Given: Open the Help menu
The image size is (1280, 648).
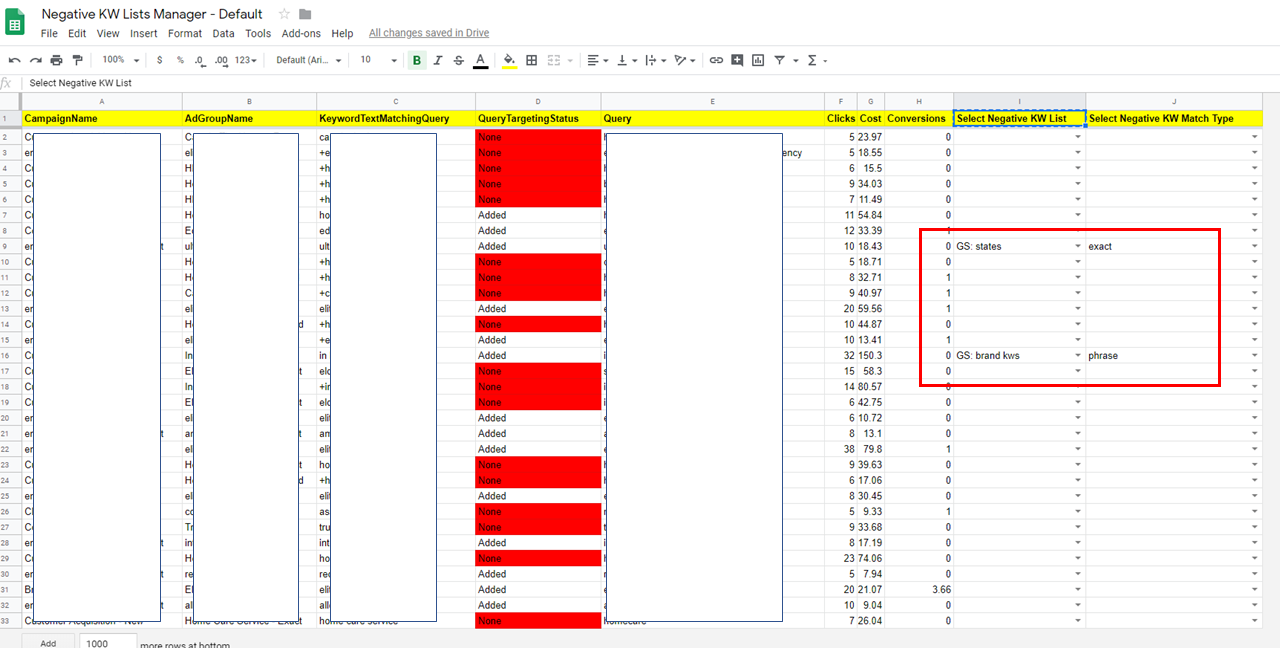Looking at the screenshot, I should point(342,33).
